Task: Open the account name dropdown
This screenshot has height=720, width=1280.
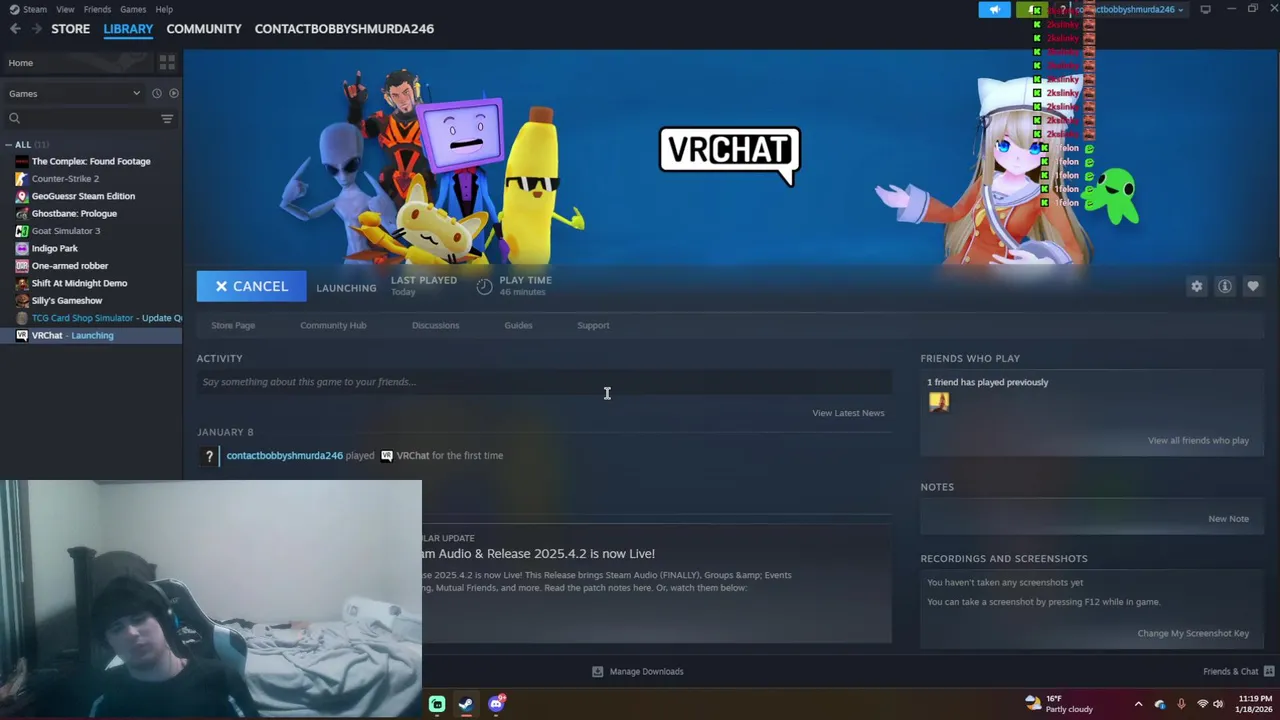Action: point(1130,9)
